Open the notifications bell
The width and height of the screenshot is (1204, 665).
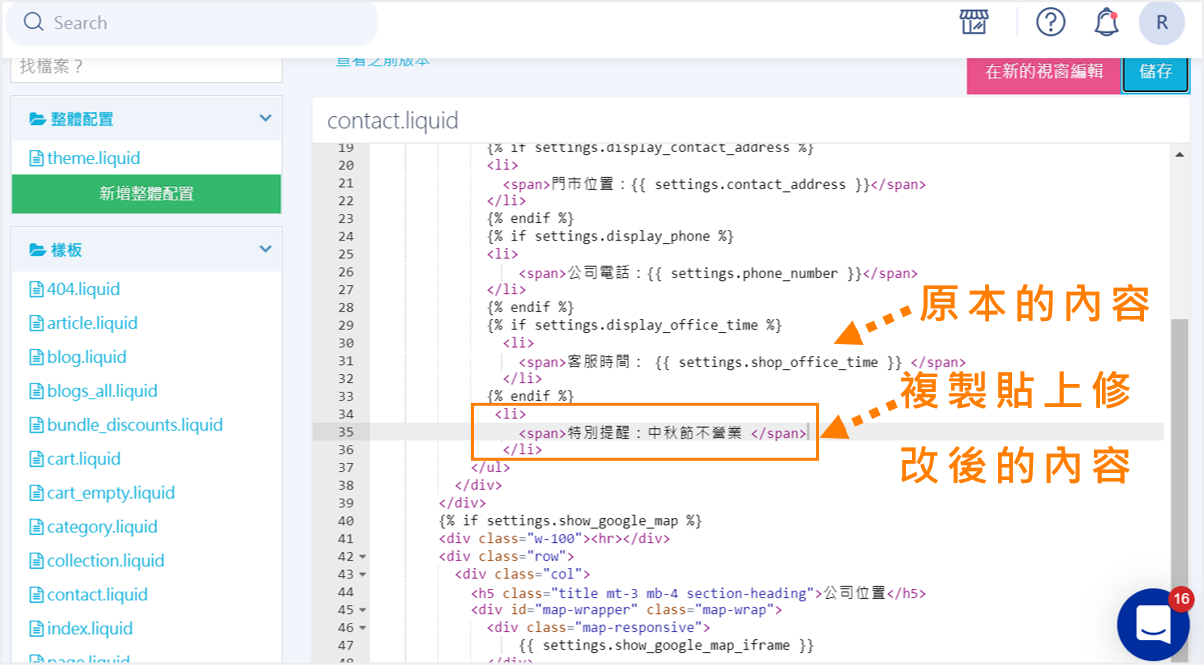point(1106,22)
